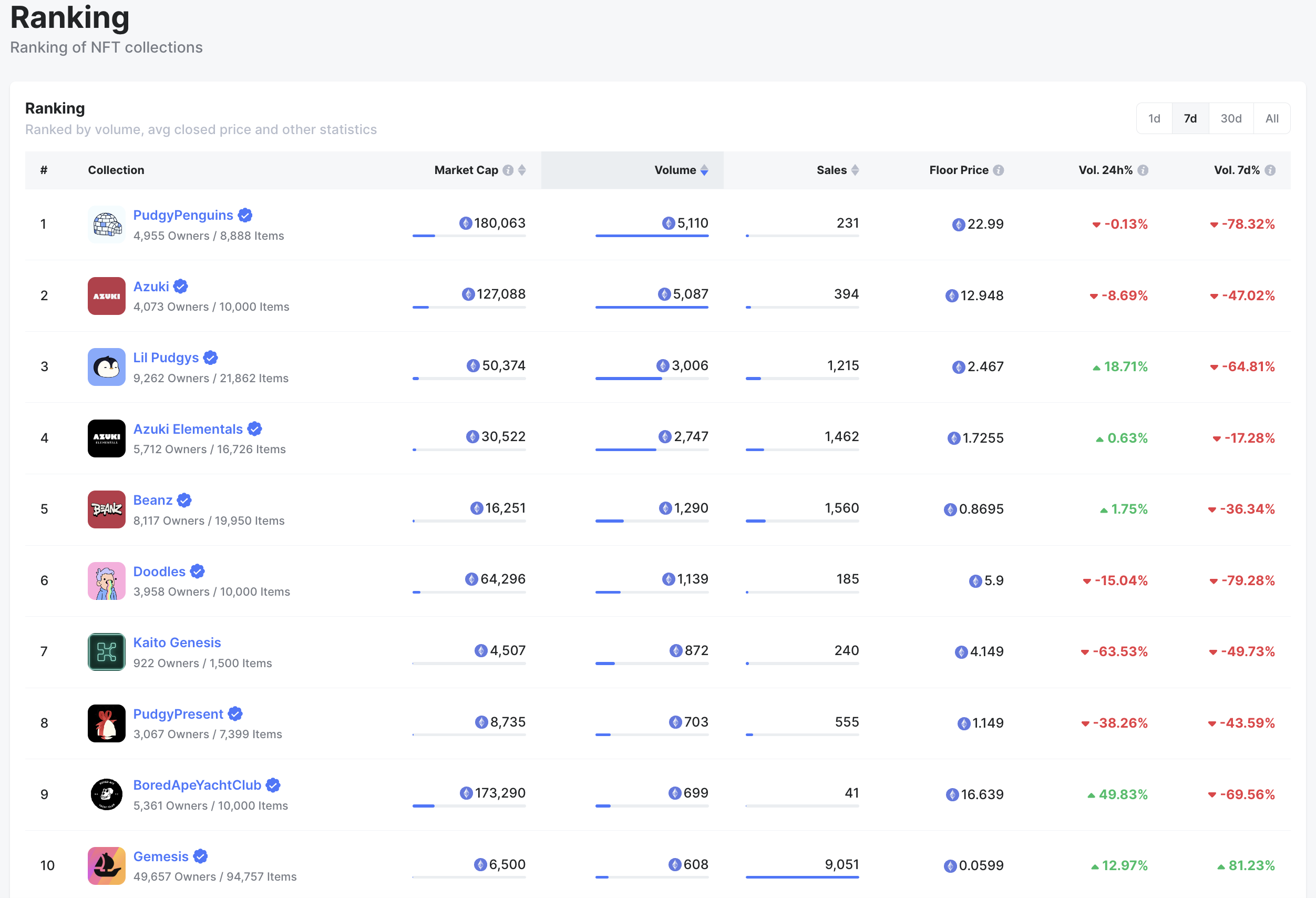This screenshot has width=1316, height=898.
Task: Click the verified badge beside Azuki
Action: [181, 287]
